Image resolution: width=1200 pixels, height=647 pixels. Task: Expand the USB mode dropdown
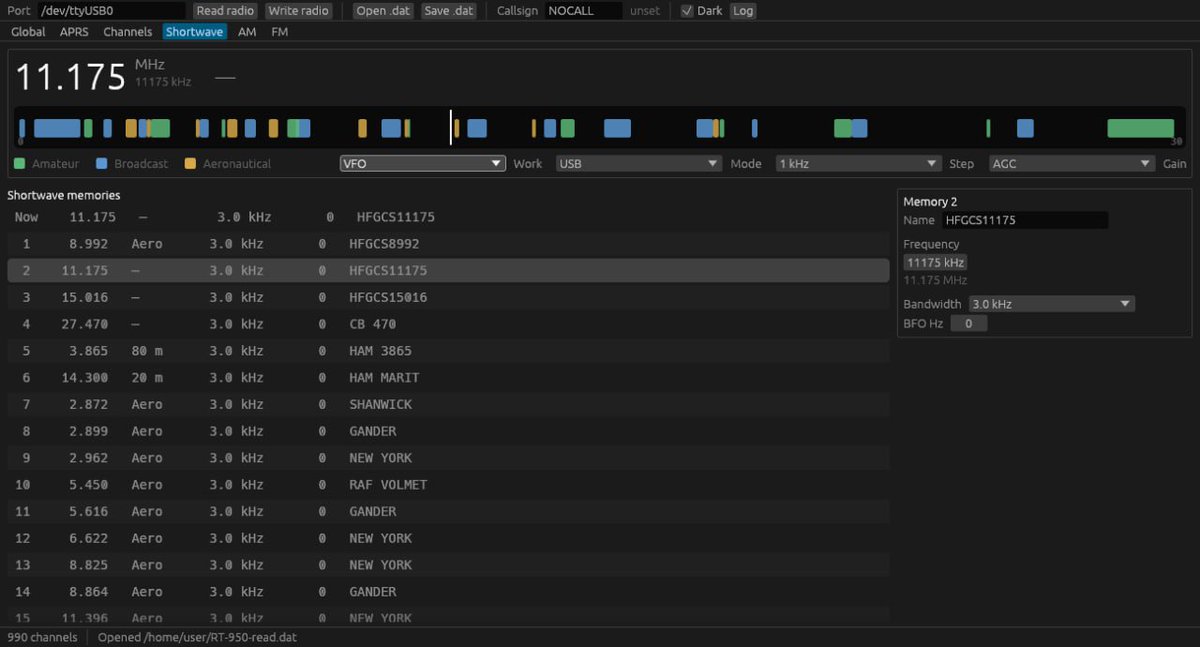tap(639, 163)
